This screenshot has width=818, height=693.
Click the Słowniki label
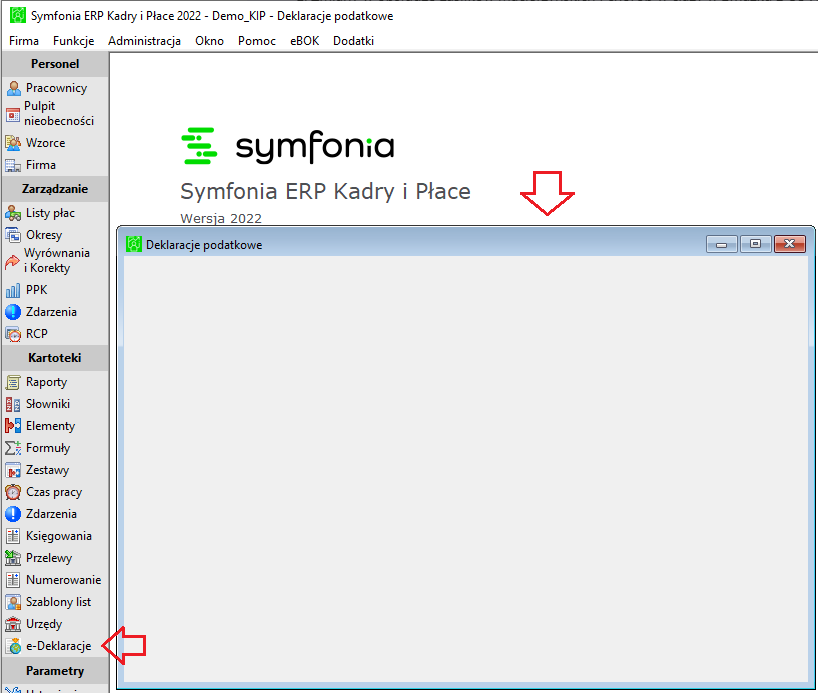click(x=48, y=404)
